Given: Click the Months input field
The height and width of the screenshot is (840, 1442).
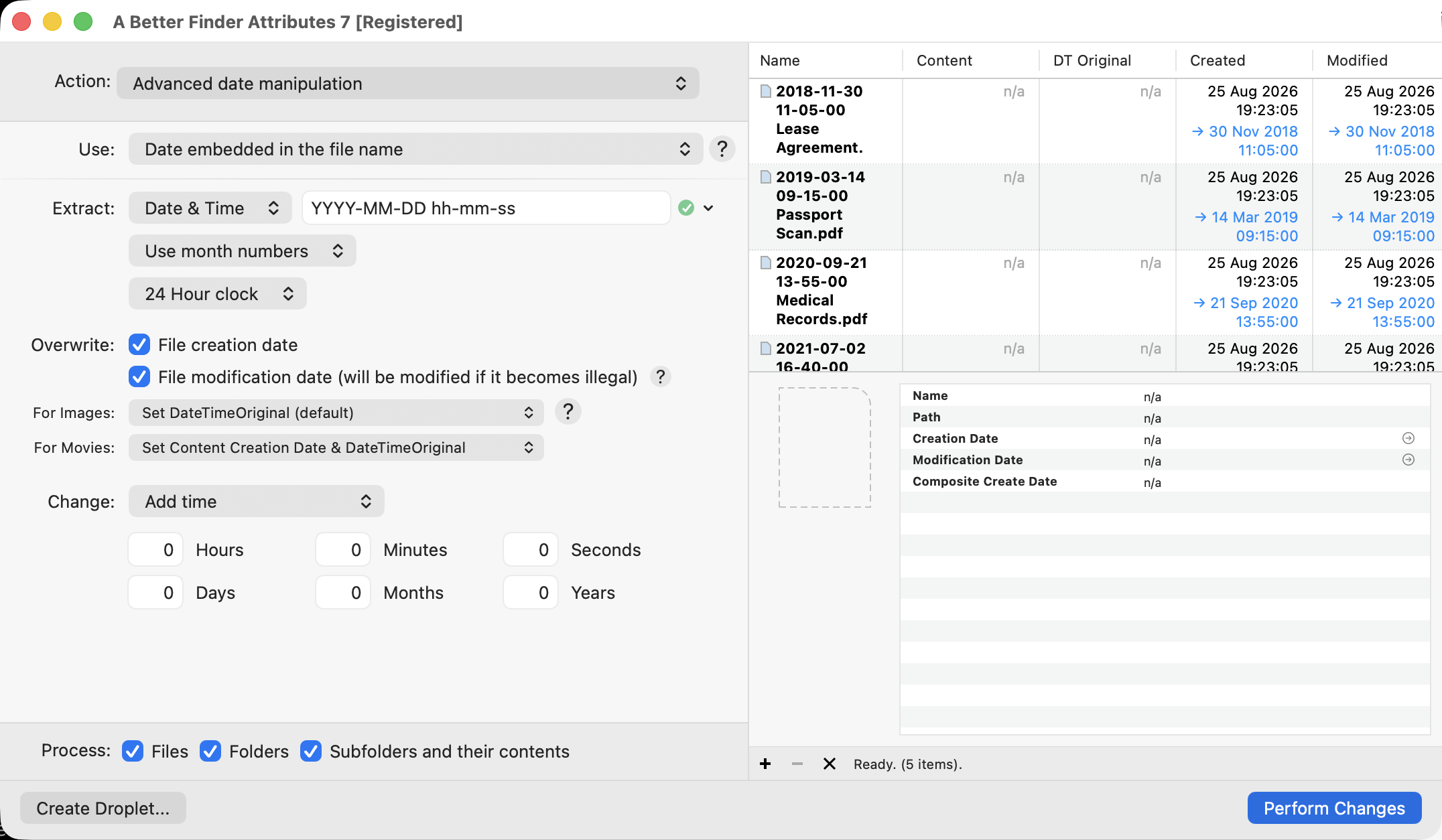Looking at the screenshot, I should 343,592.
